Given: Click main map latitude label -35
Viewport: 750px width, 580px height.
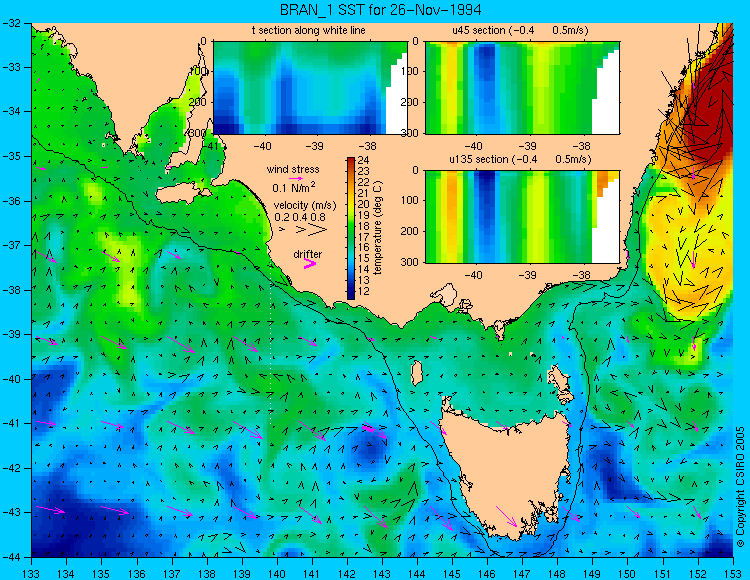Looking at the screenshot, I should click(x=11, y=156).
